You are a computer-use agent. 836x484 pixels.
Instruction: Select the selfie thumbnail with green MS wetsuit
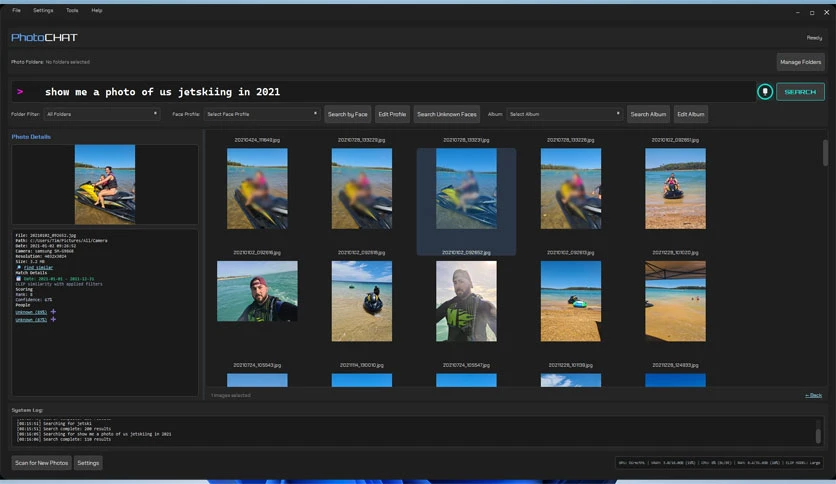[466, 301]
